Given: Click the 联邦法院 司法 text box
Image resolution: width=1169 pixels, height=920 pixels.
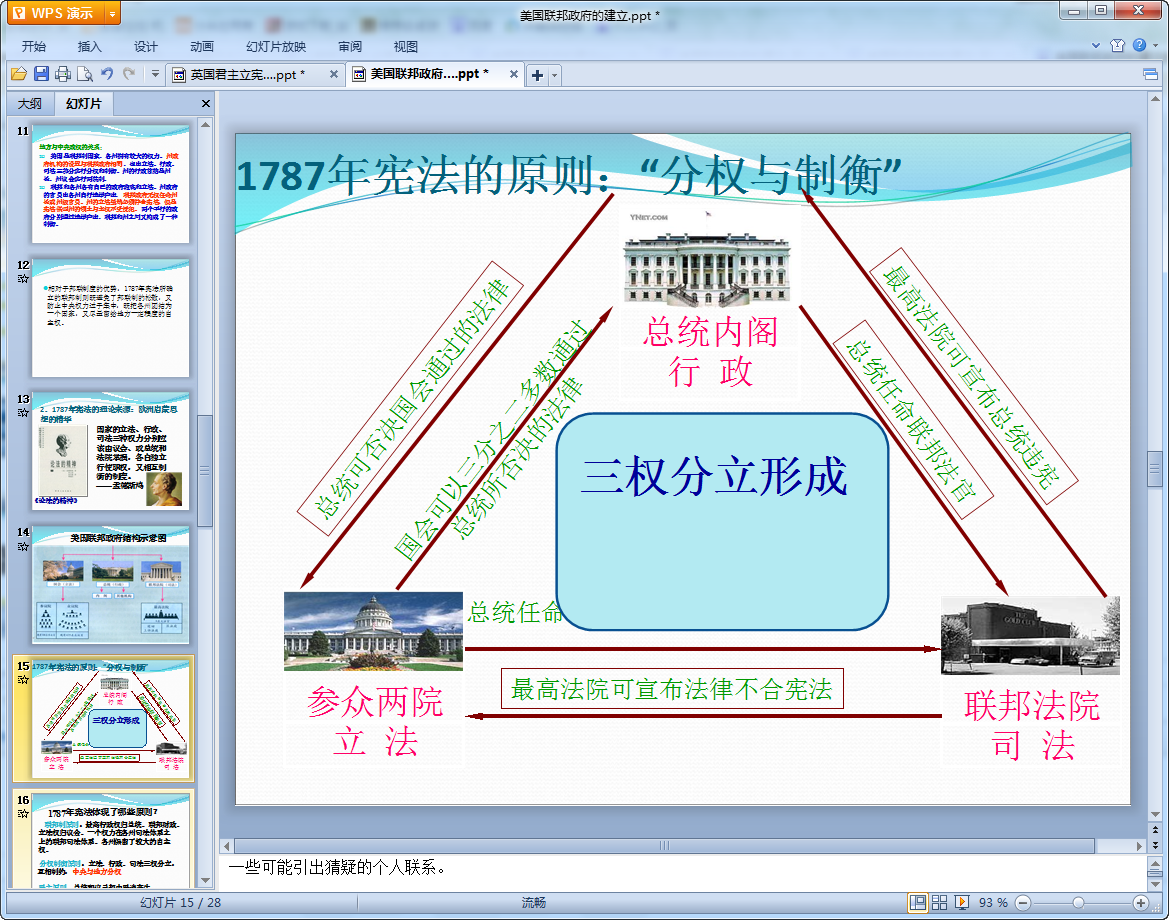Looking at the screenshot, I should (1032, 725).
